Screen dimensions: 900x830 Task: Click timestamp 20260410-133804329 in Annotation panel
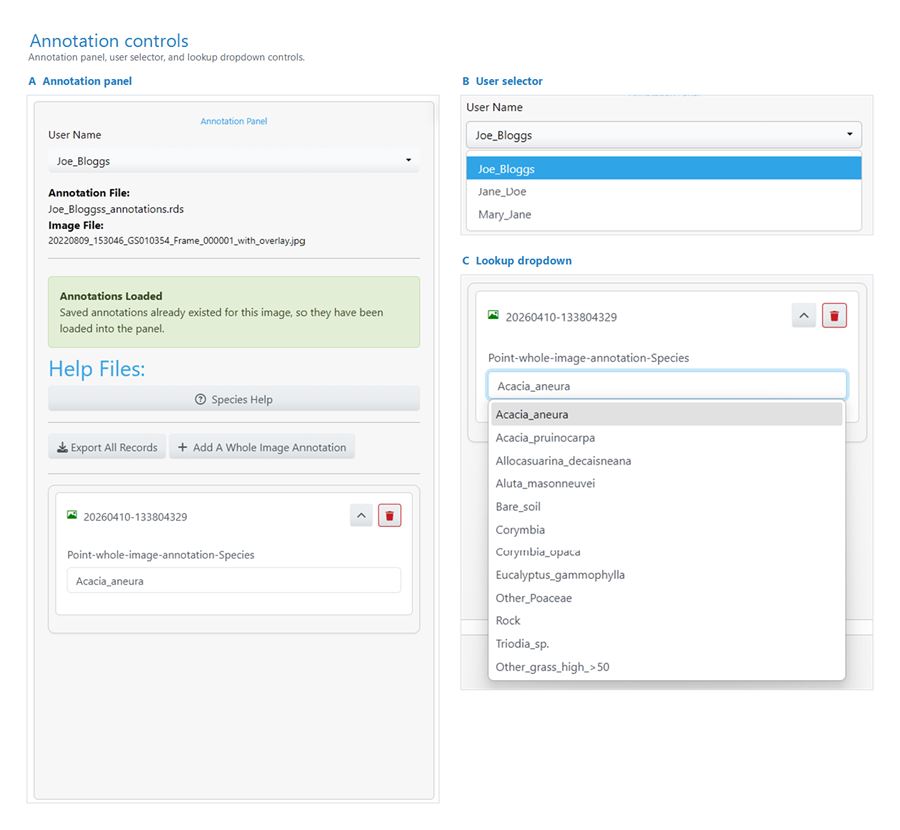coord(135,517)
